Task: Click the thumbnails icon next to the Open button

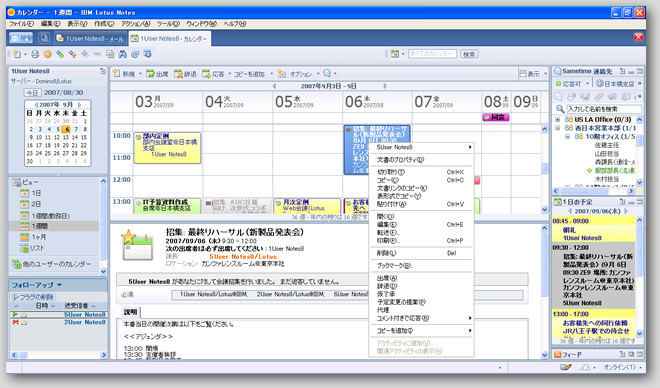Action: [x=44, y=38]
